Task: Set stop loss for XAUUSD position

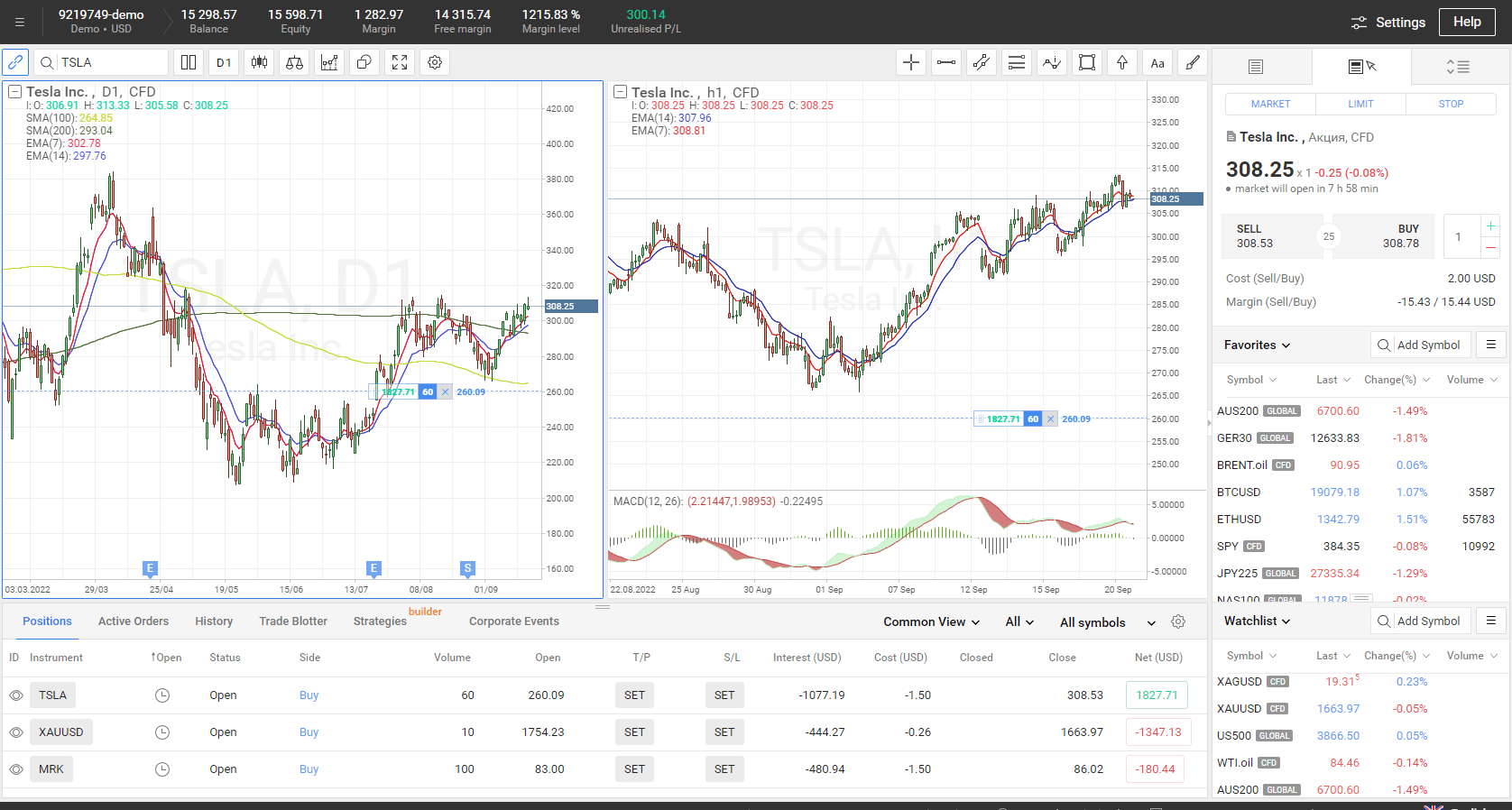Action: (724, 732)
